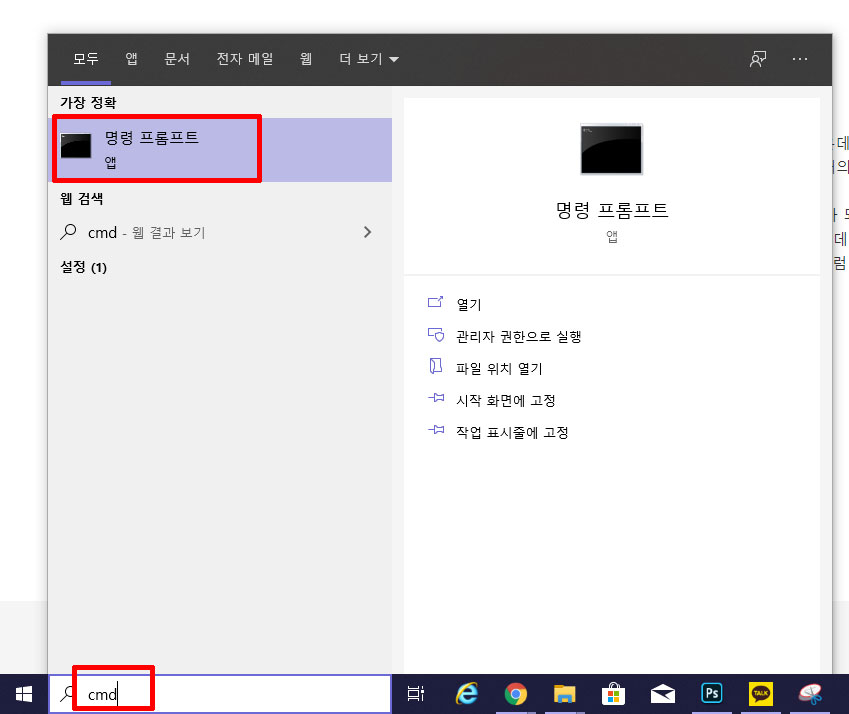The image size is (849, 714).
Task: Open the 전자 메일 tab
Action: coord(245,58)
